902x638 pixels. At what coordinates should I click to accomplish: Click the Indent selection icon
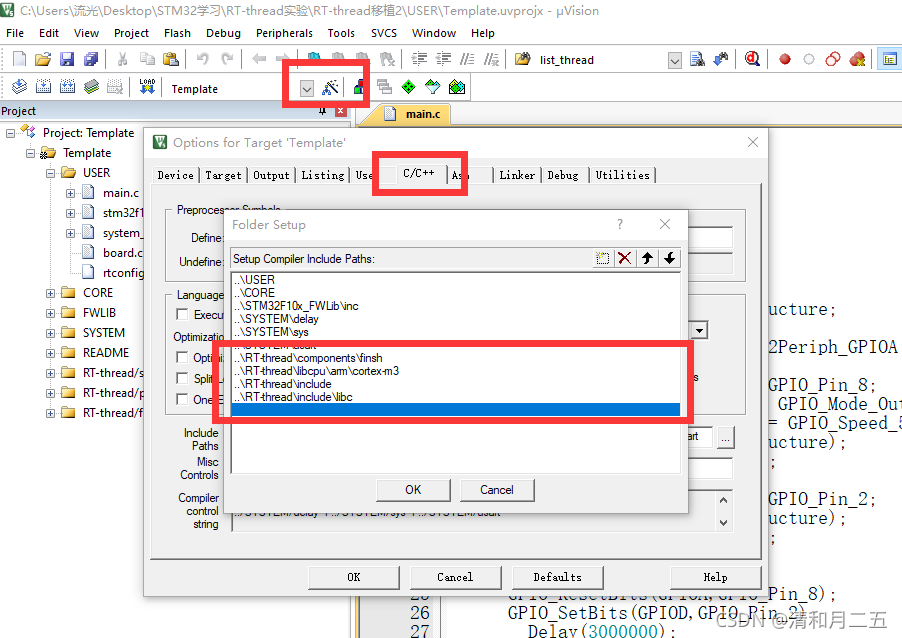coord(419,59)
